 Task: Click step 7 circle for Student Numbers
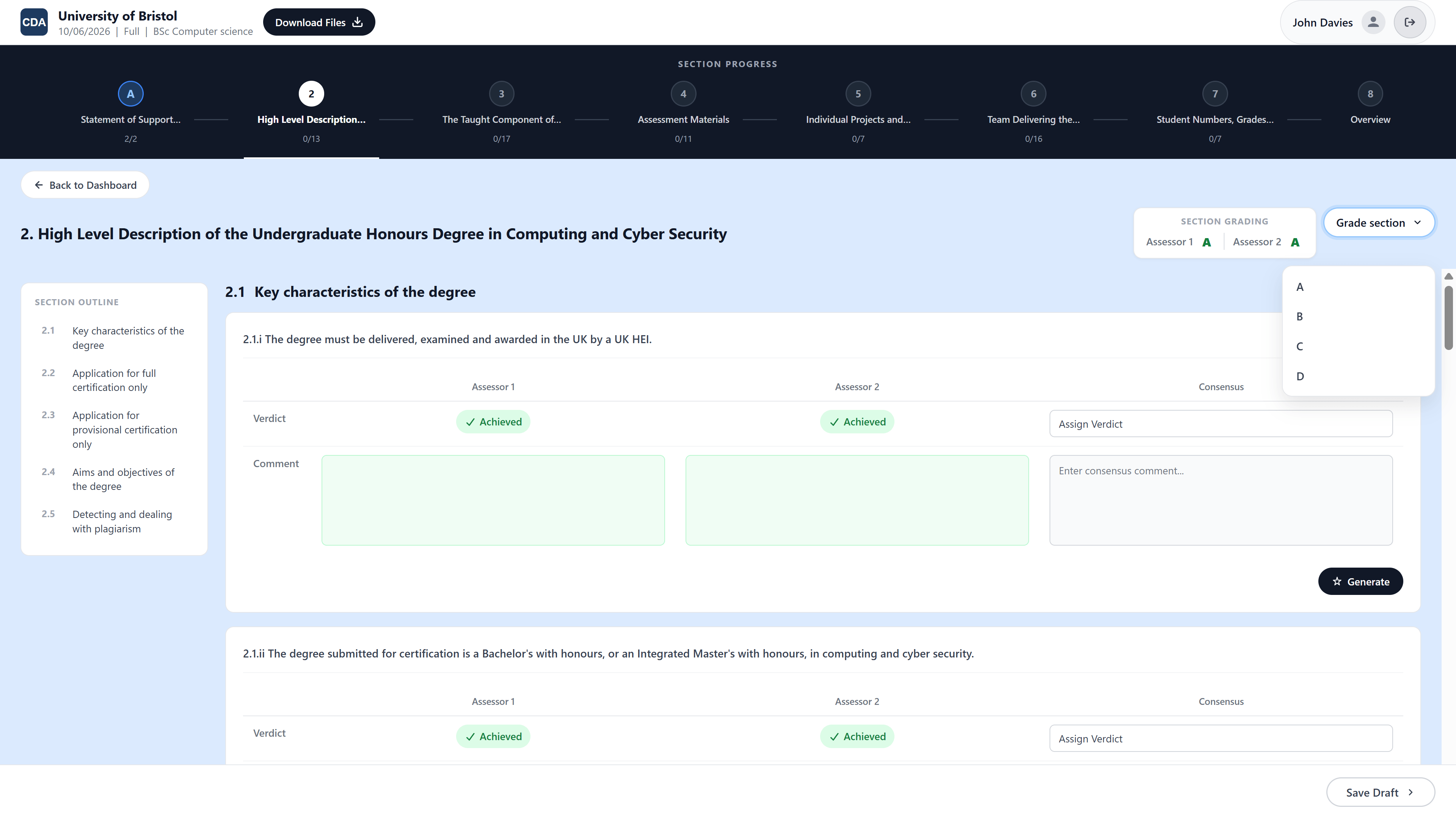pyautogui.click(x=1214, y=94)
